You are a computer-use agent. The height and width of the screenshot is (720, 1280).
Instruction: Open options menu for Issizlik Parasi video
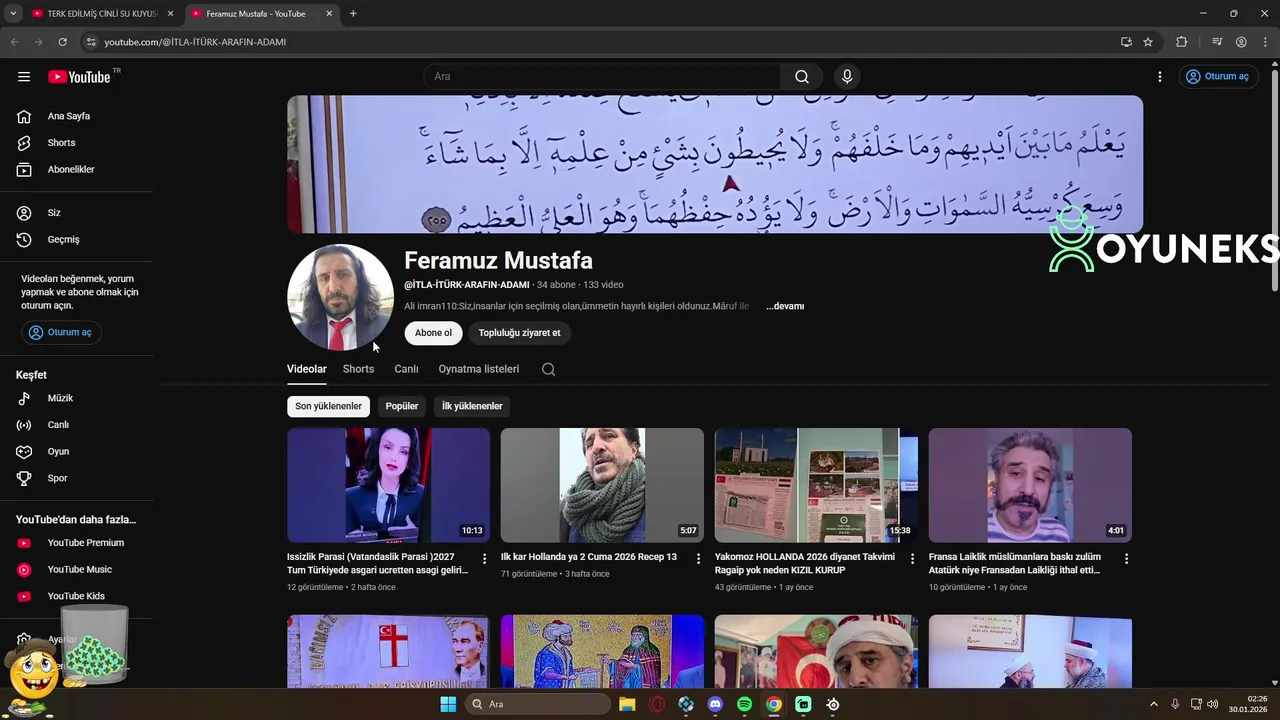(x=484, y=559)
